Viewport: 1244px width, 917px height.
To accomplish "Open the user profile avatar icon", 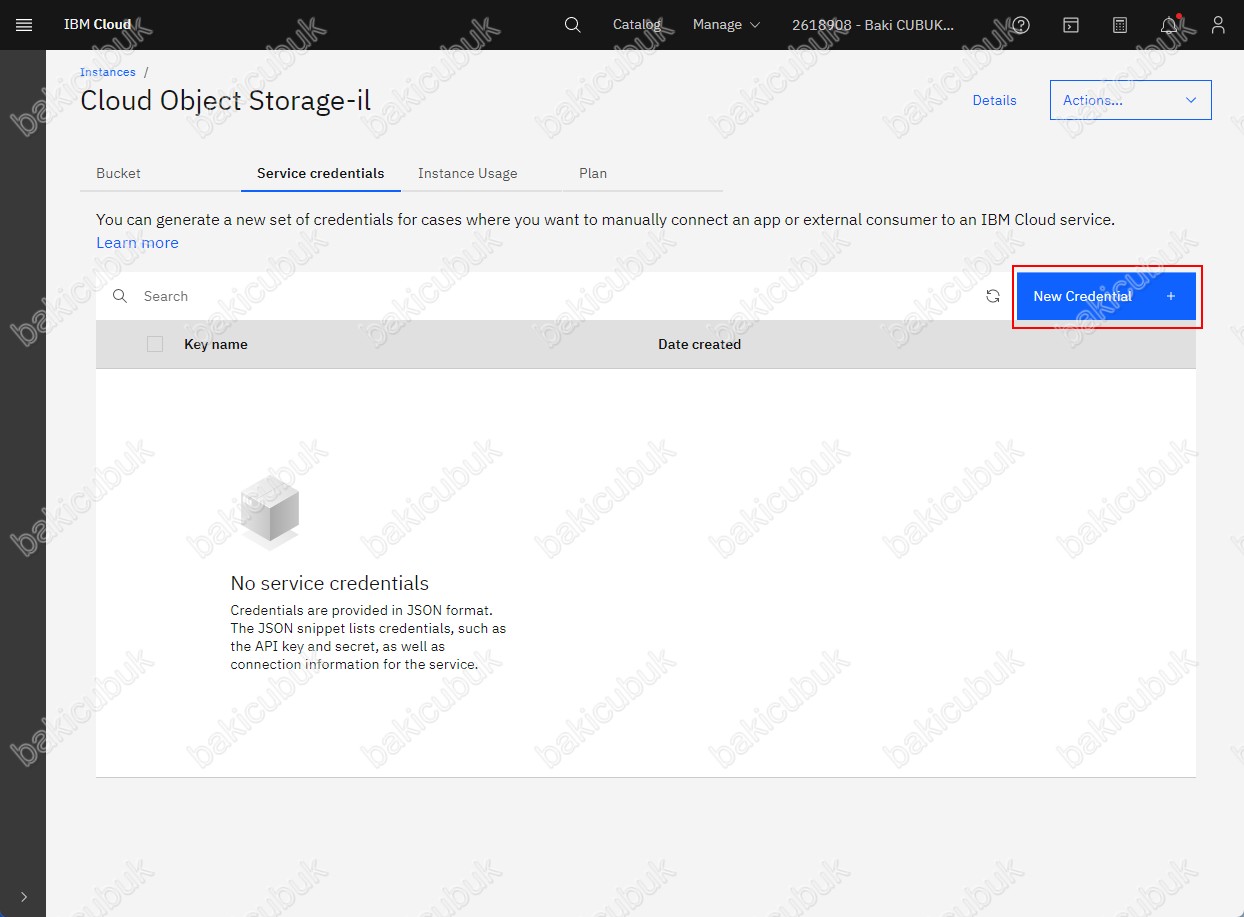I will [1218, 25].
